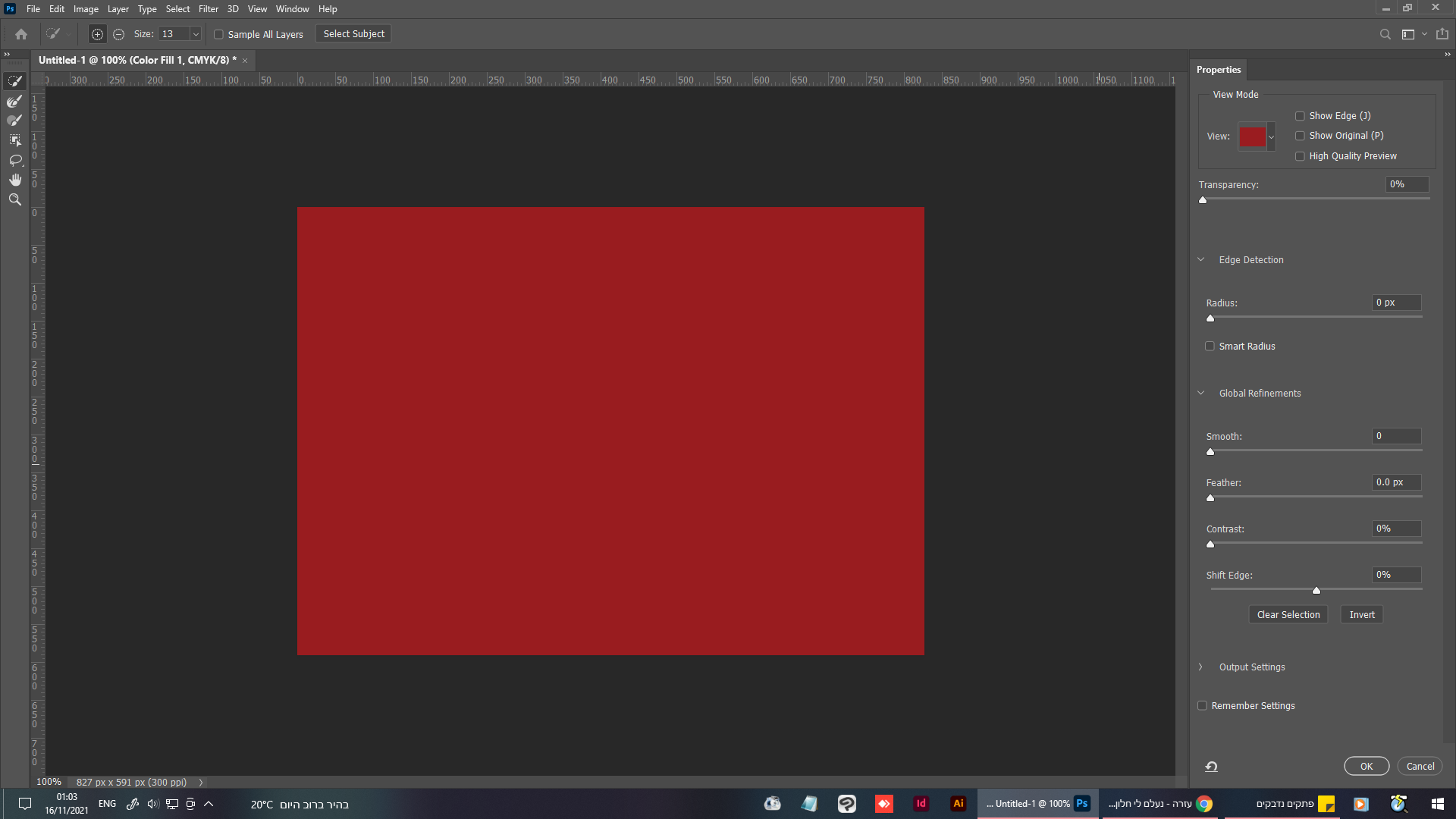This screenshot has height=819, width=1456.
Task: Select the Hand tool
Action: coord(14,180)
